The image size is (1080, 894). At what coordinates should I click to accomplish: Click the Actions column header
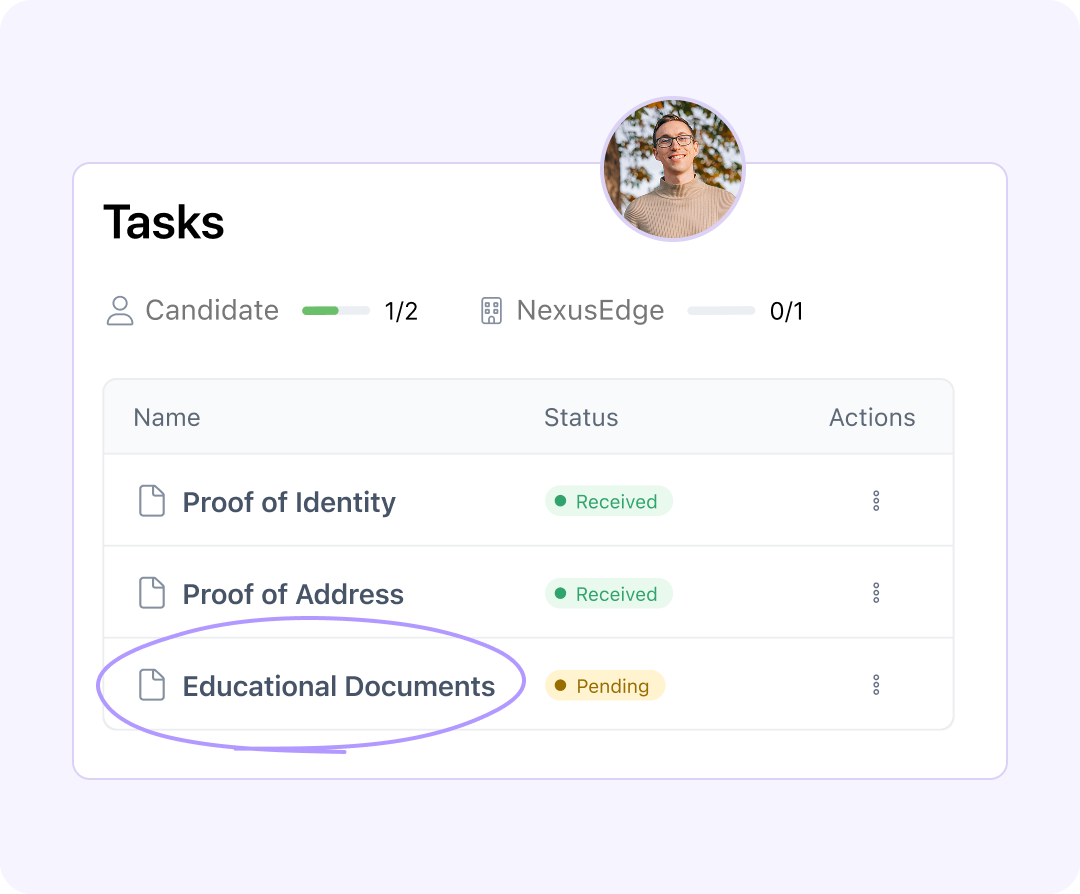[x=872, y=417]
